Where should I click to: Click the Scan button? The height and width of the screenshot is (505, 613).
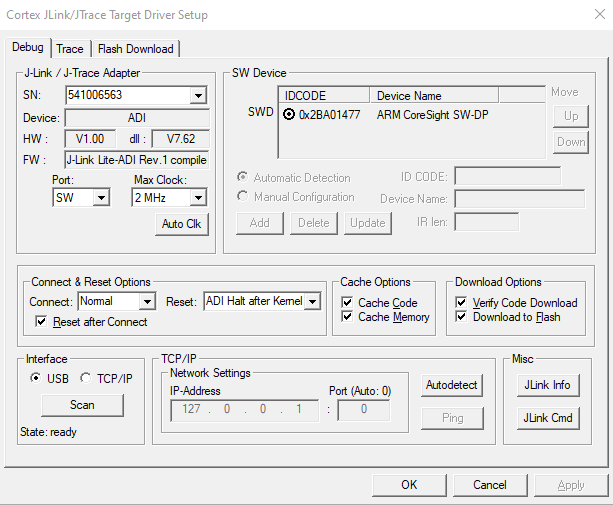(x=82, y=405)
